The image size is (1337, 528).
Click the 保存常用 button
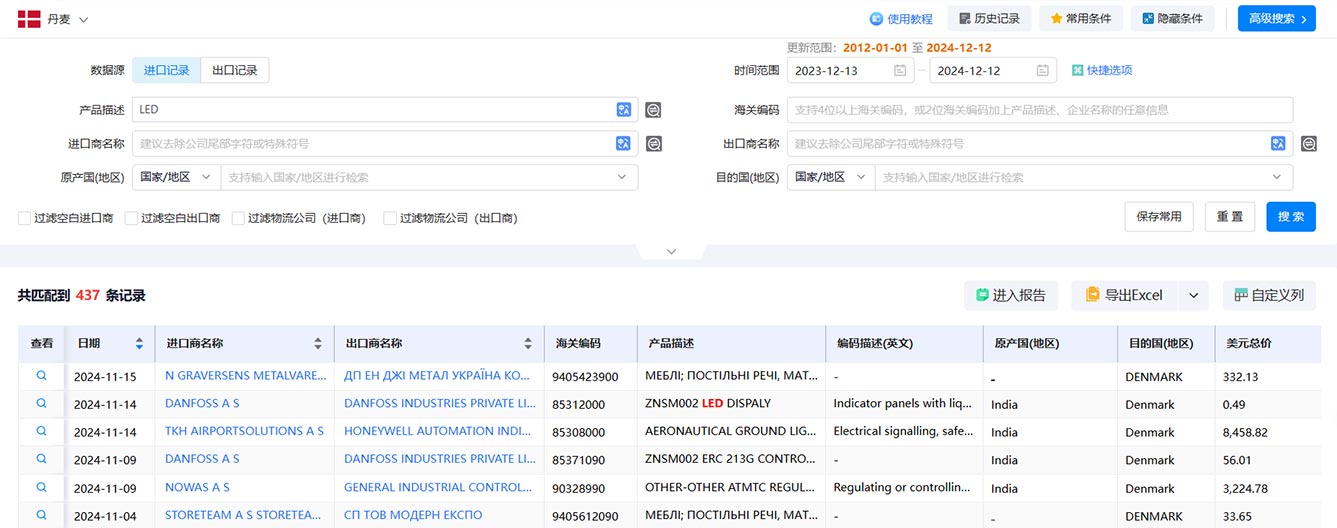click(1159, 217)
